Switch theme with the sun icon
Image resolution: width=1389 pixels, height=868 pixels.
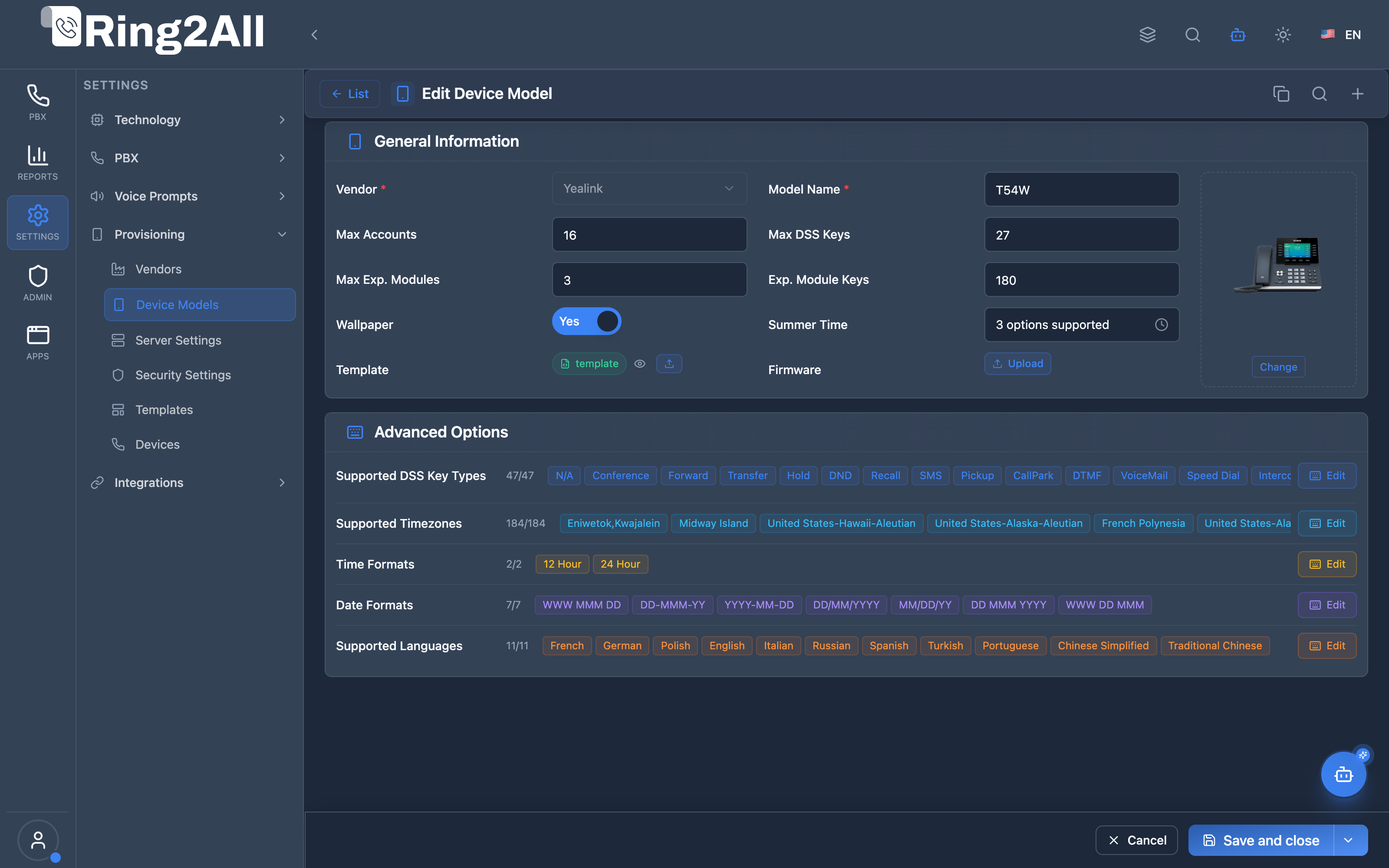[x=1283, y=34]
